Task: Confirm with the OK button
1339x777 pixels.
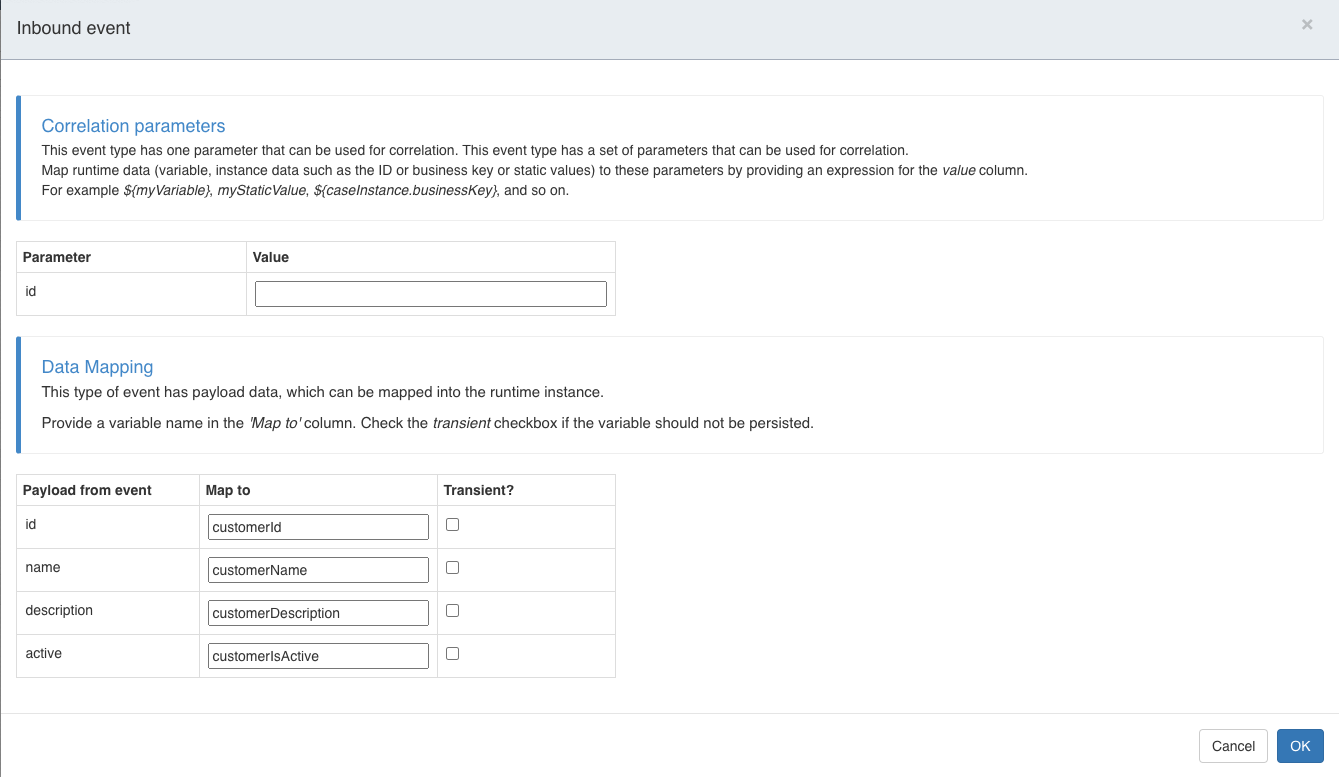Action: click(1299, 746)
